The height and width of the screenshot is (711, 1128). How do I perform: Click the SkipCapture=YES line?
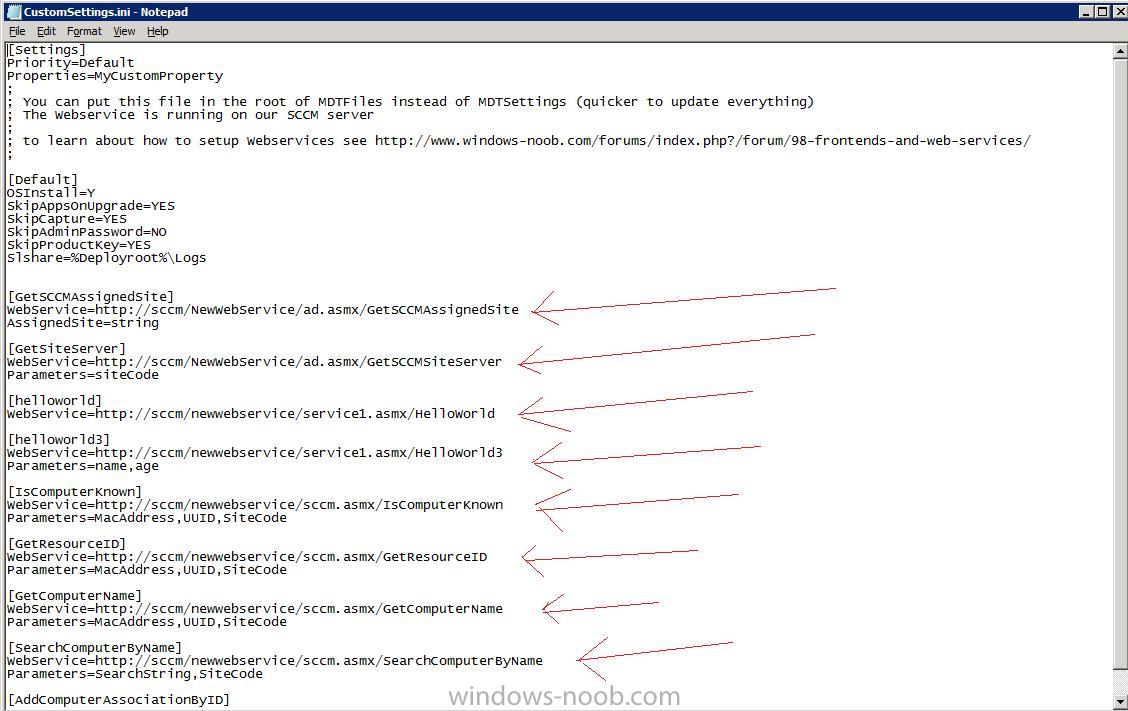(67, 219)
